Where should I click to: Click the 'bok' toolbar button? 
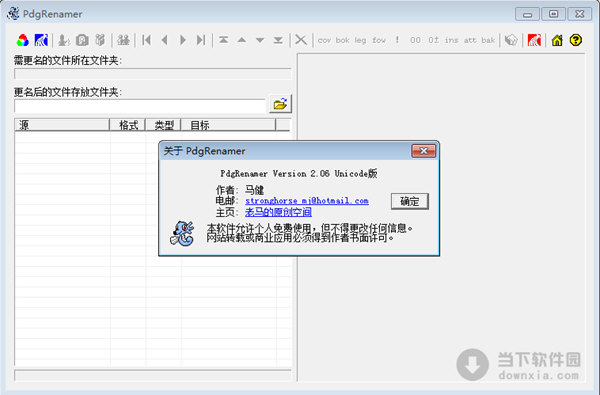(x=342, y=40)
